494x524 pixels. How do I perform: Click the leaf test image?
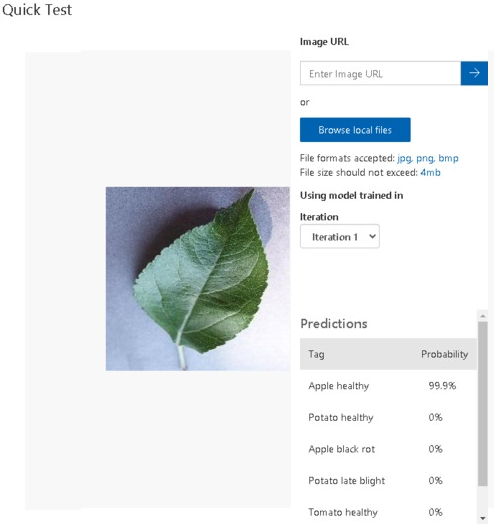198,279
